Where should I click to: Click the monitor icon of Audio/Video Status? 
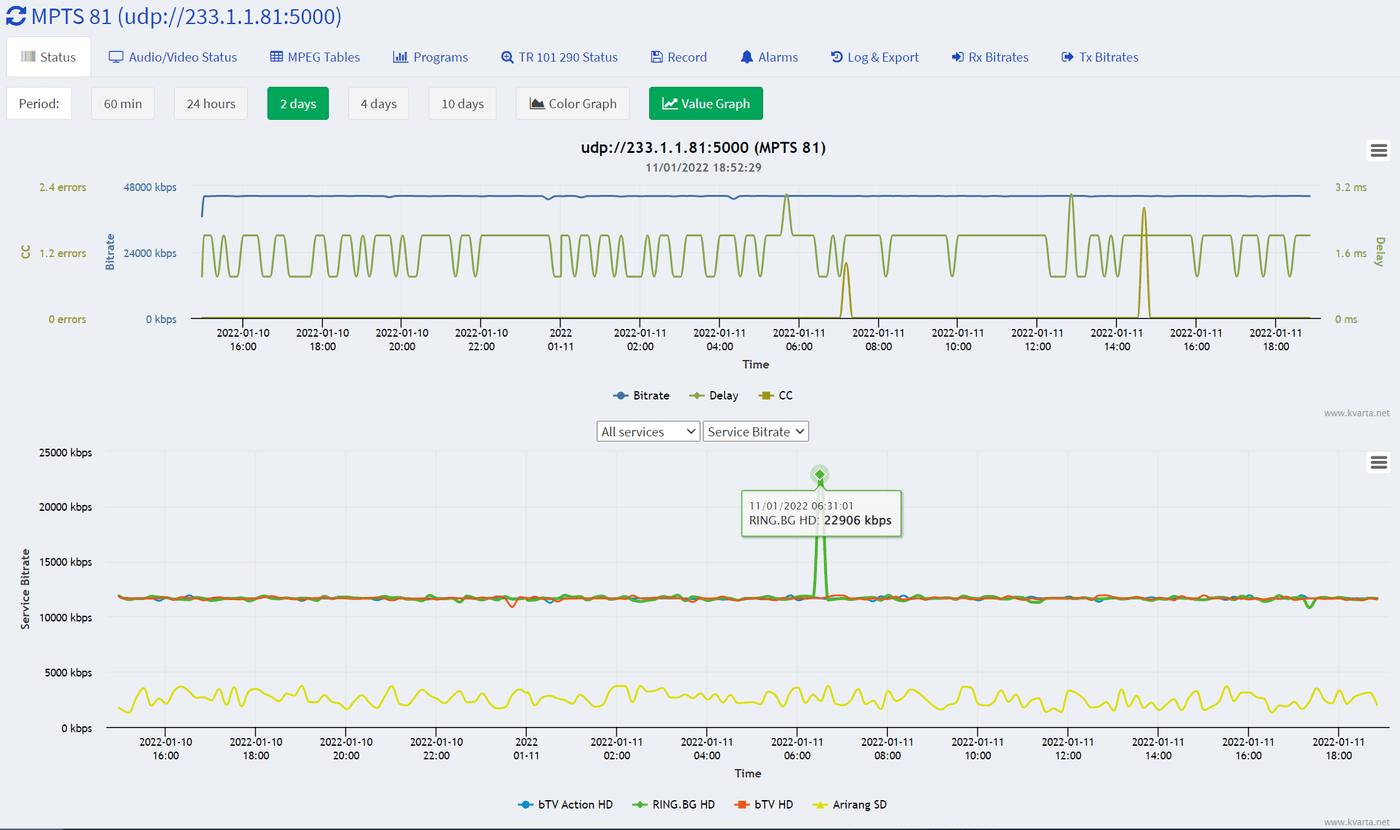(116, 57)
